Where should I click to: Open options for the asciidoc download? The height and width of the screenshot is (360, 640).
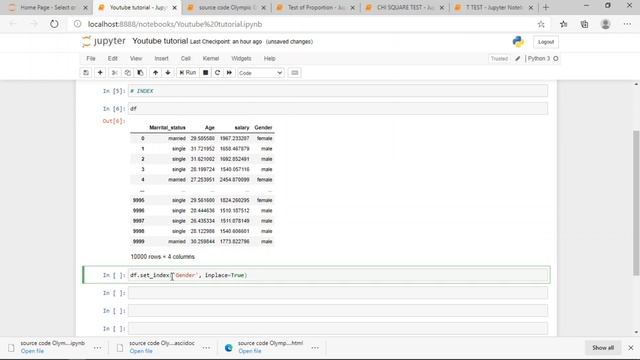tap(207, 348)
